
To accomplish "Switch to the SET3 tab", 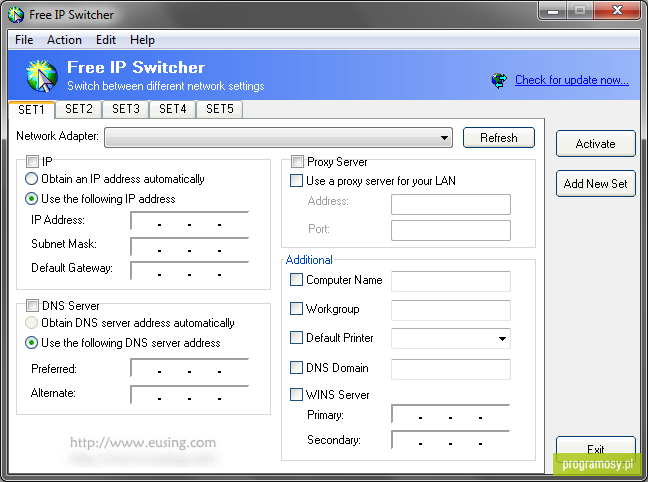I will (126, 109).
